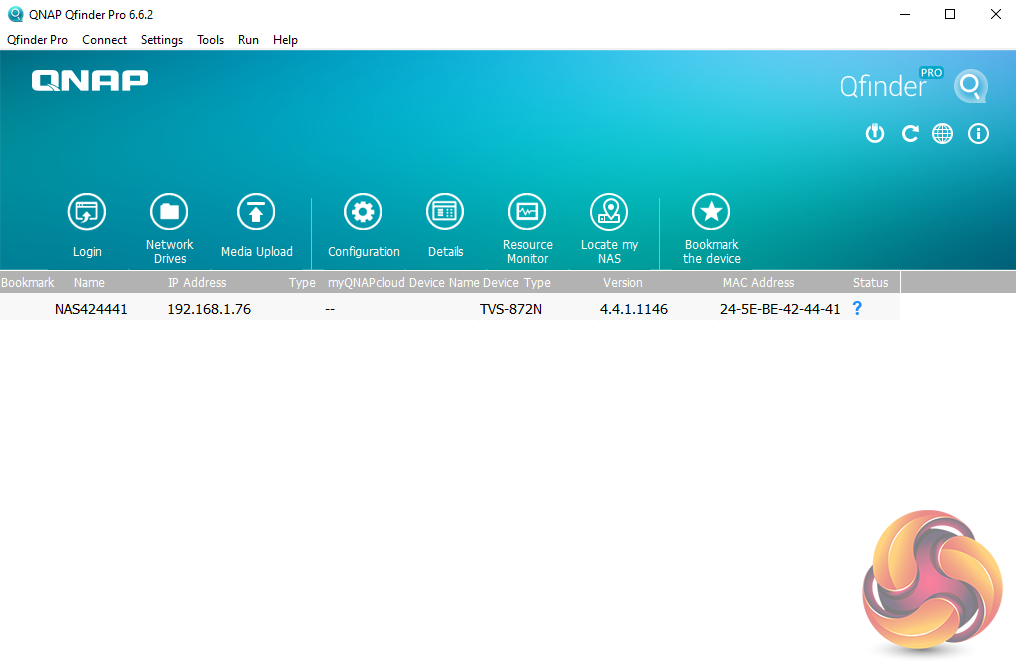
Task: Click the blue question mark status icon
Action: 857,308
